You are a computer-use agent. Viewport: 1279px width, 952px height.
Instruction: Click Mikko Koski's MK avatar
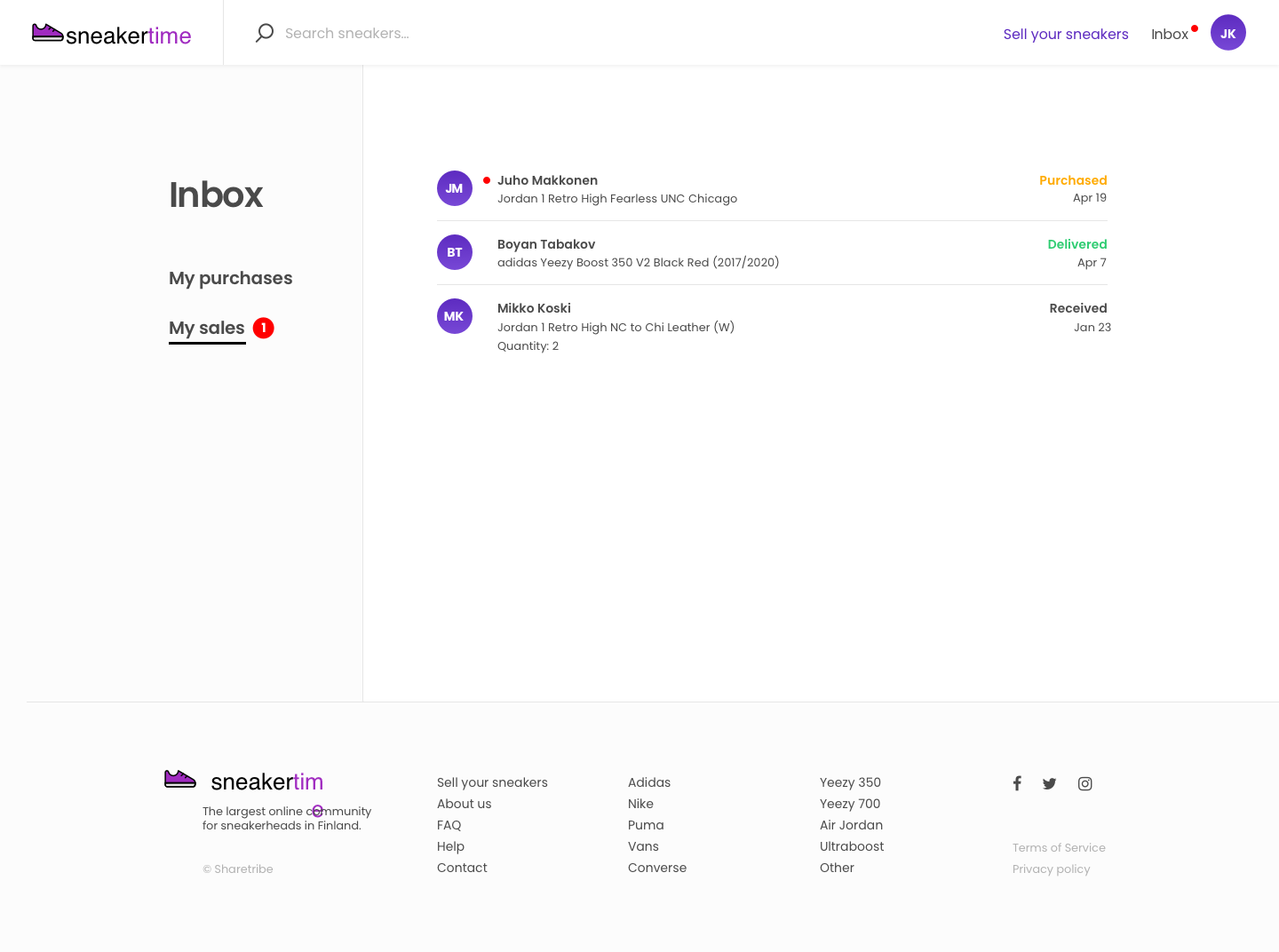click(x=455, y=316)
